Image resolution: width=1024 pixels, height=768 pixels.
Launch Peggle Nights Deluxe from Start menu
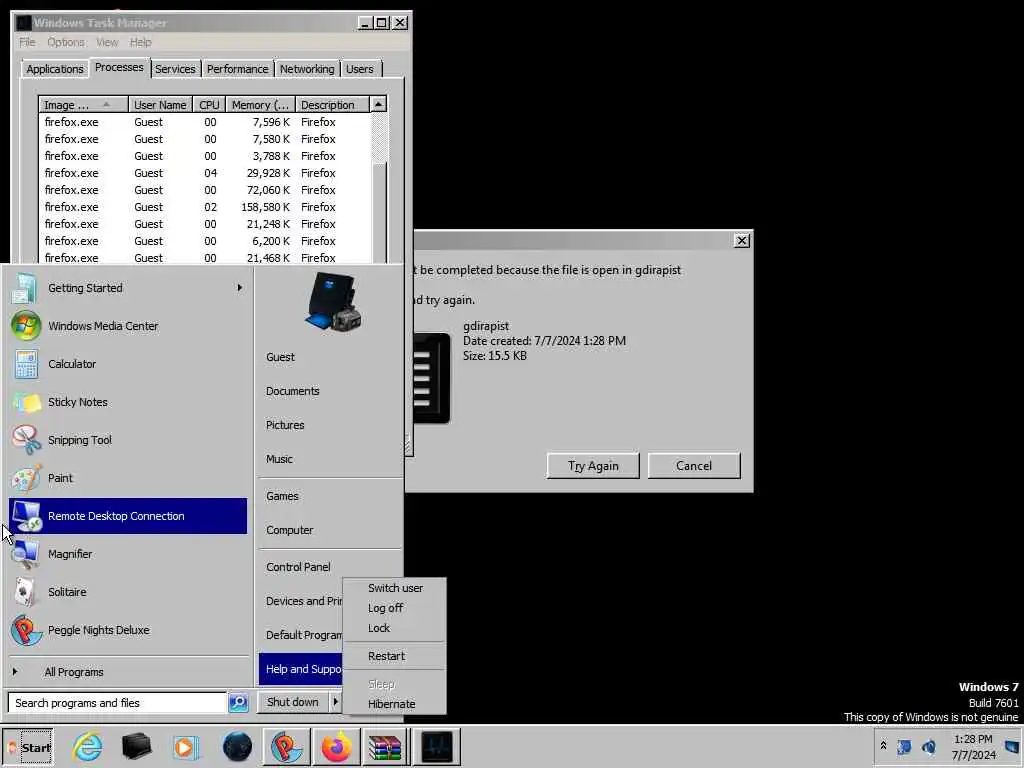[x=128, y=630]
